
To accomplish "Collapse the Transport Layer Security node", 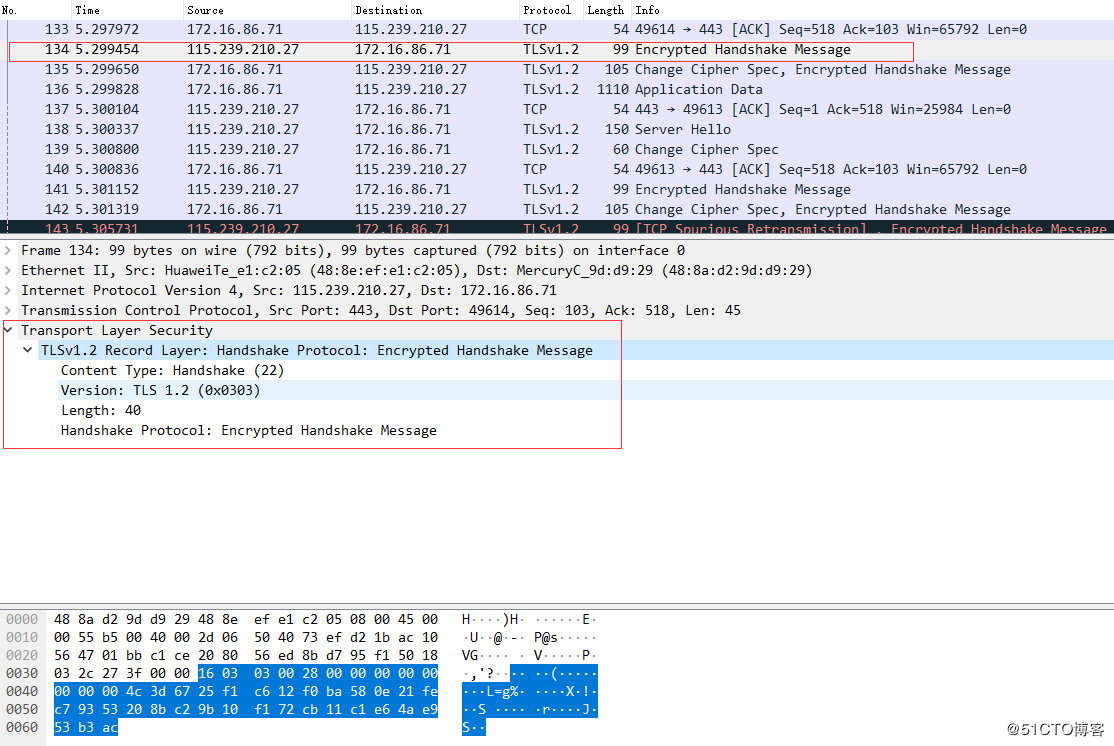I will click(9, 330).
